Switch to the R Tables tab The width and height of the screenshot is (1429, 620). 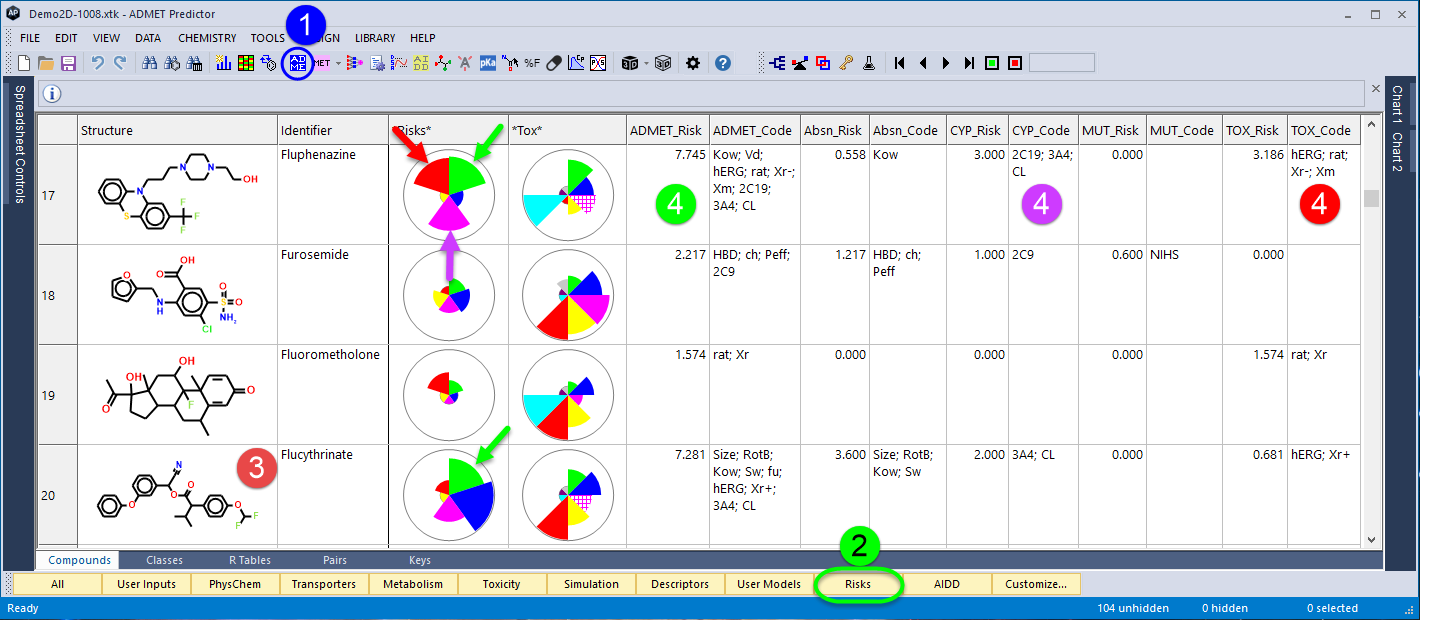tap(250, 560)
